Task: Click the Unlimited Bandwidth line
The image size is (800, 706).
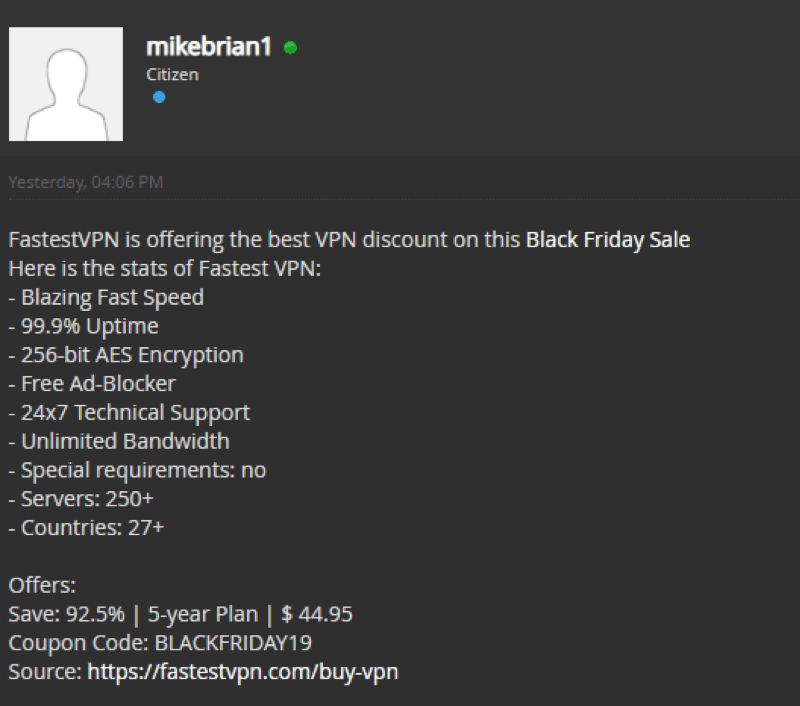Action: click(119, 441)
